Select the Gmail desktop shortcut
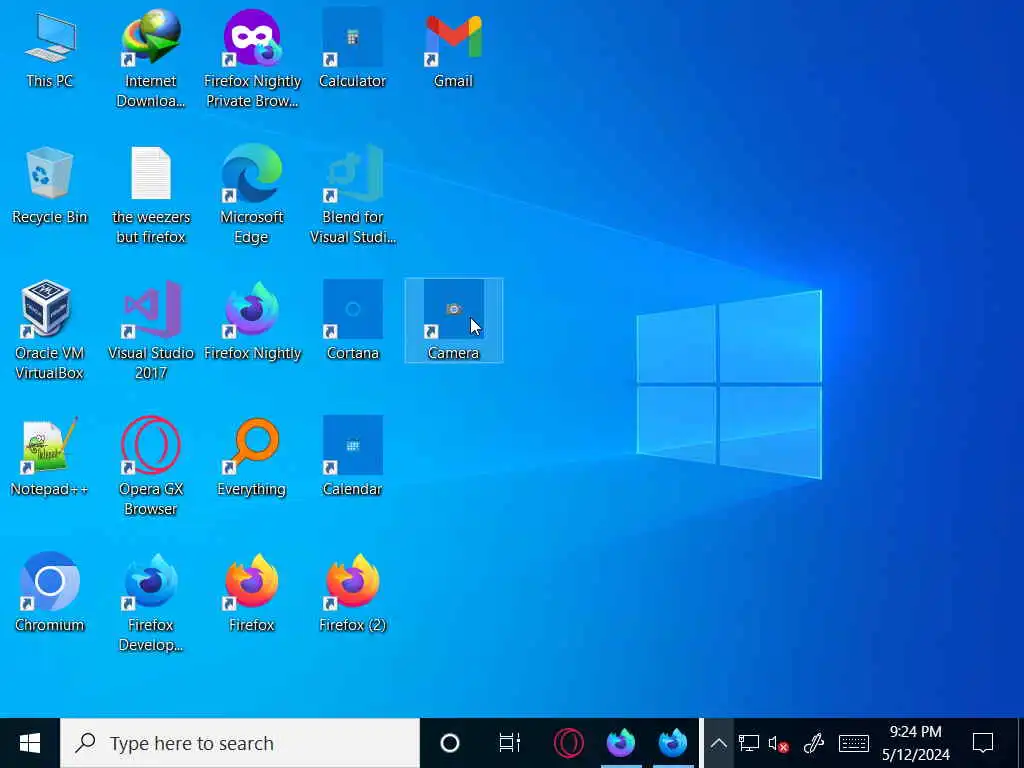 (453, 50)
